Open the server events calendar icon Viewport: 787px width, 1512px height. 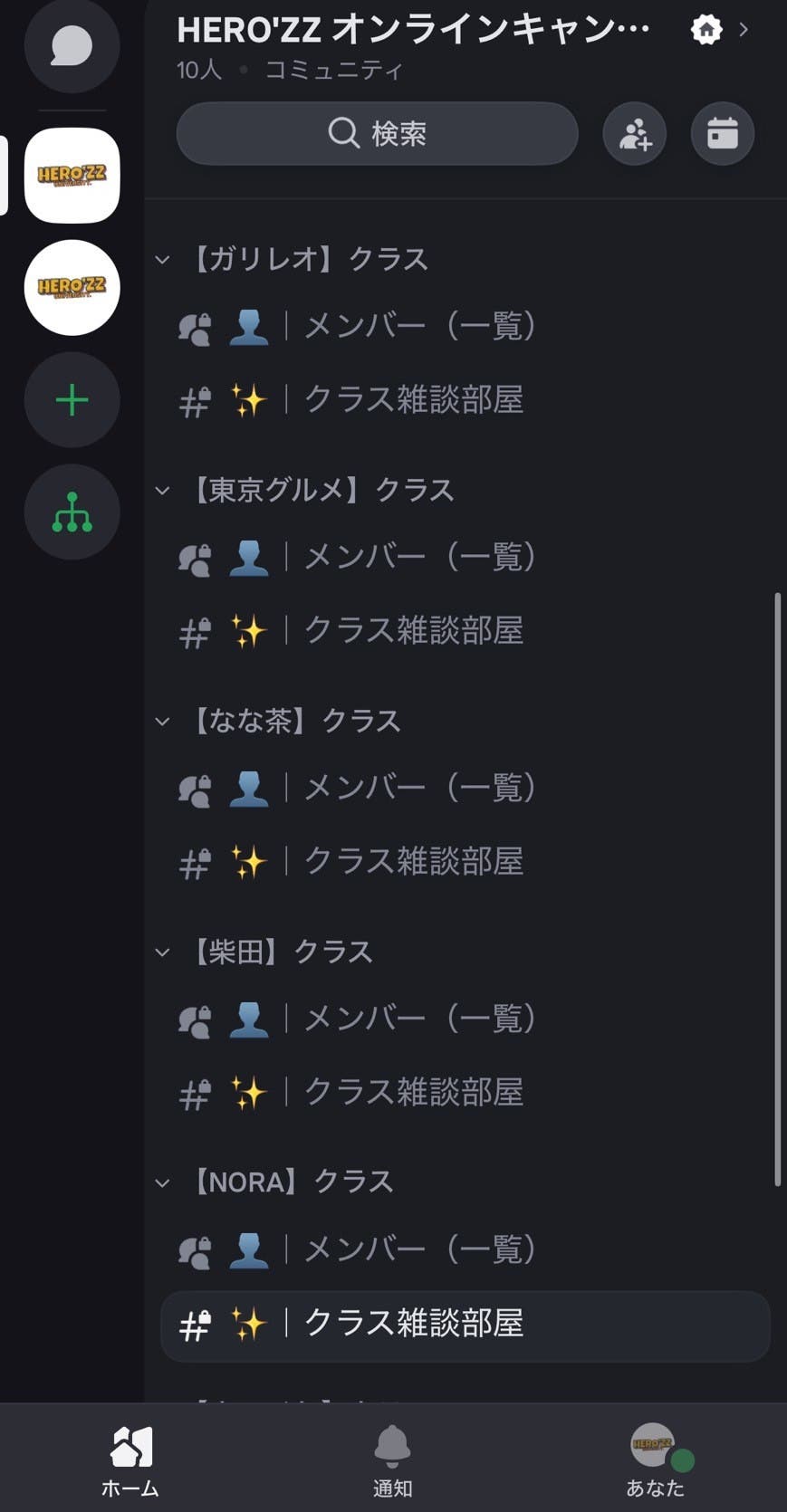tap(722, 133)
